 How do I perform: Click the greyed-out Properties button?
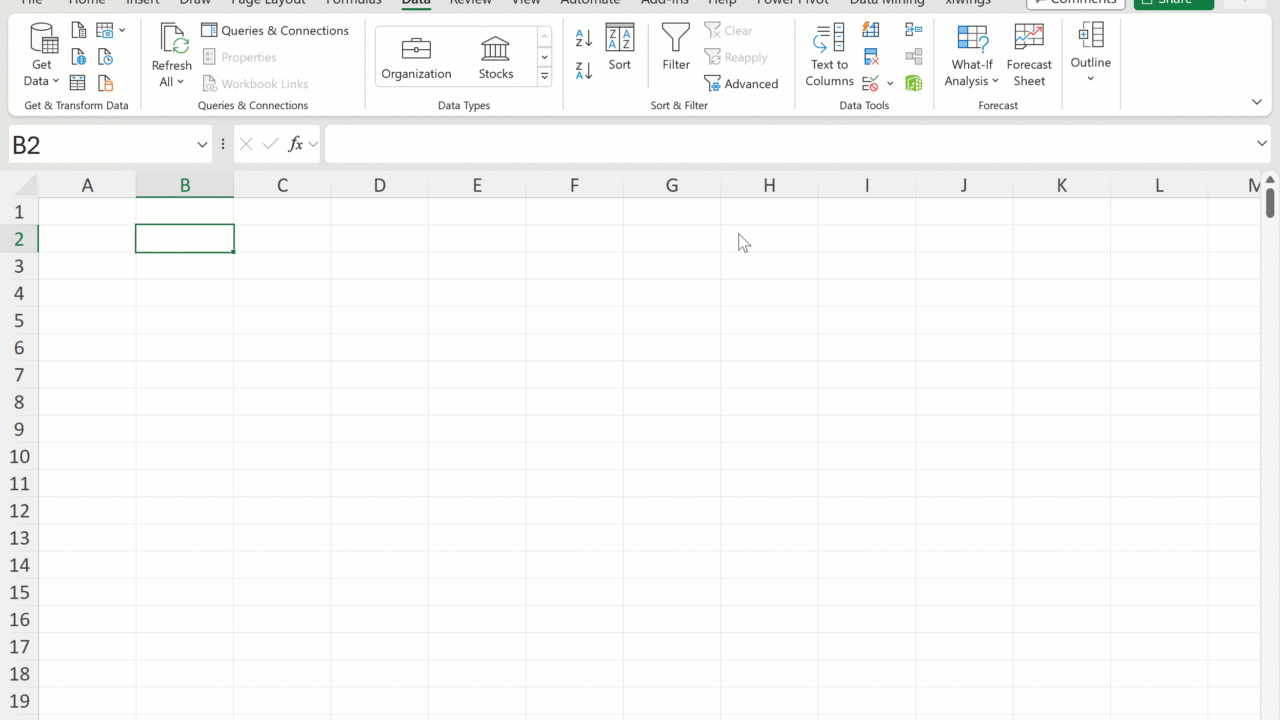coord(239,58)
